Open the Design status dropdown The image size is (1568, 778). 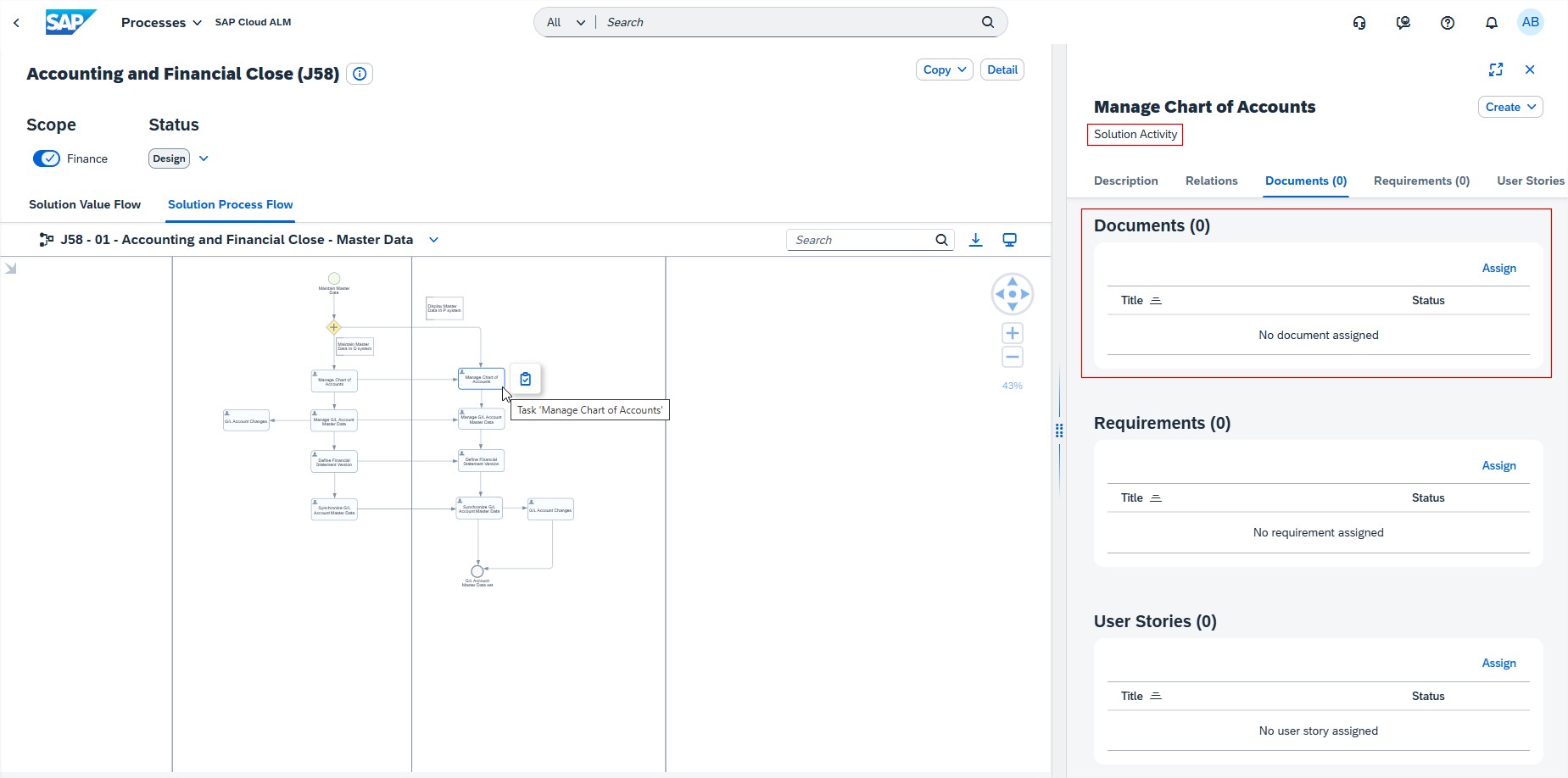(x=204, y=158)
